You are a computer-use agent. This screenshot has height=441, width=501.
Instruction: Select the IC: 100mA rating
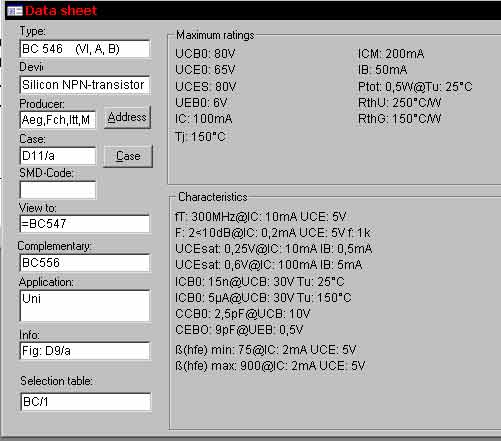click(204, 119)
